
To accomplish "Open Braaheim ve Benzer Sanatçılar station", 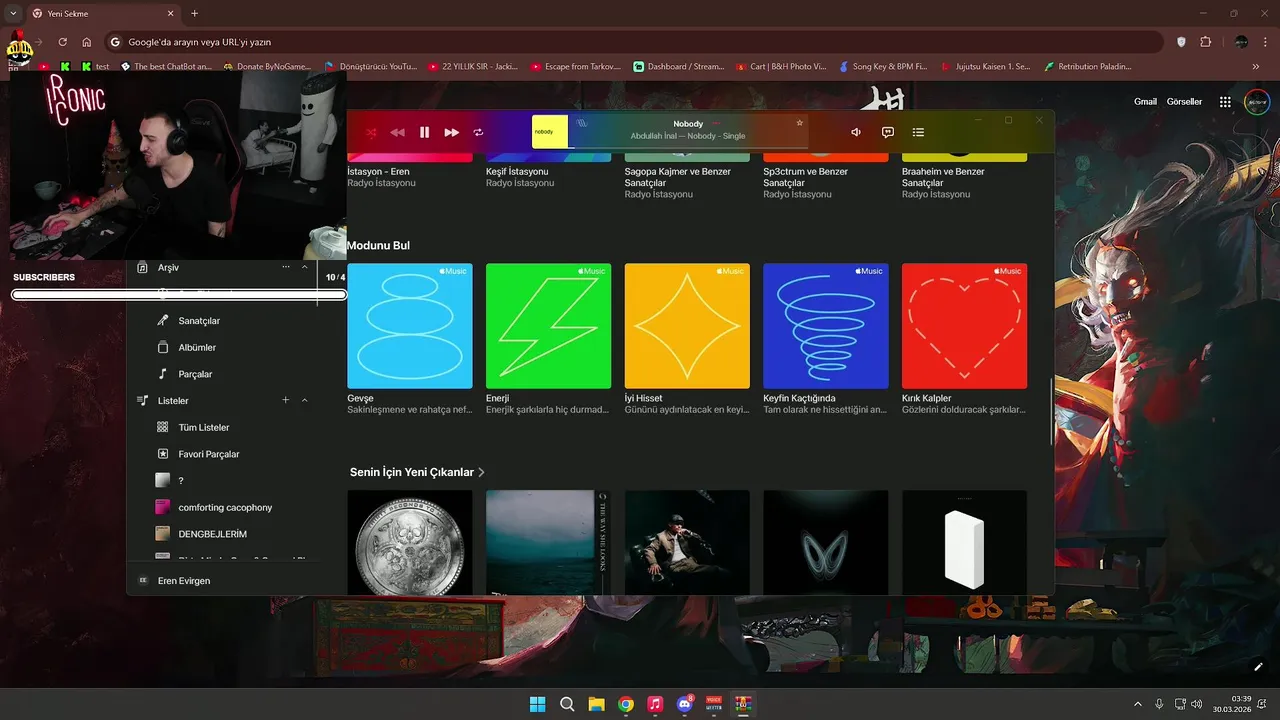I will tap(944, 177).
